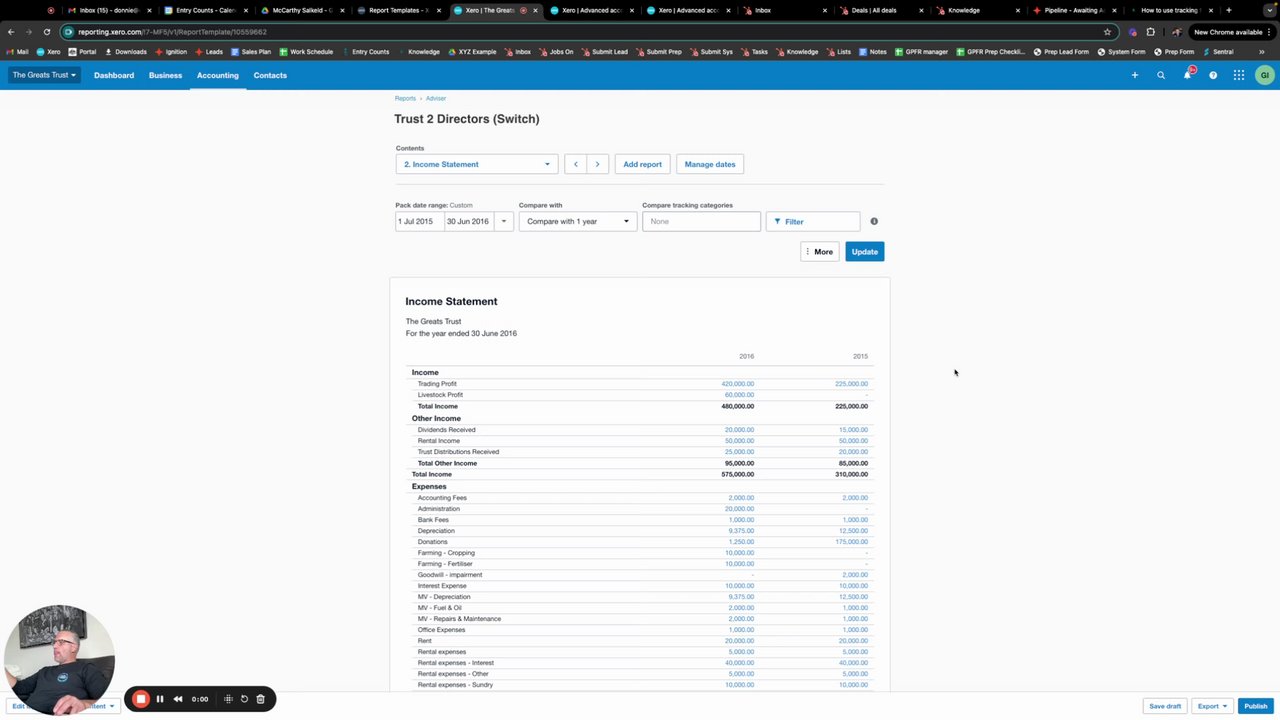Image resolution: width=1280 pixels, height=720 pixels.
Task: Switch to the McCarthy Salkeld tab
Action: pos(302,10)
